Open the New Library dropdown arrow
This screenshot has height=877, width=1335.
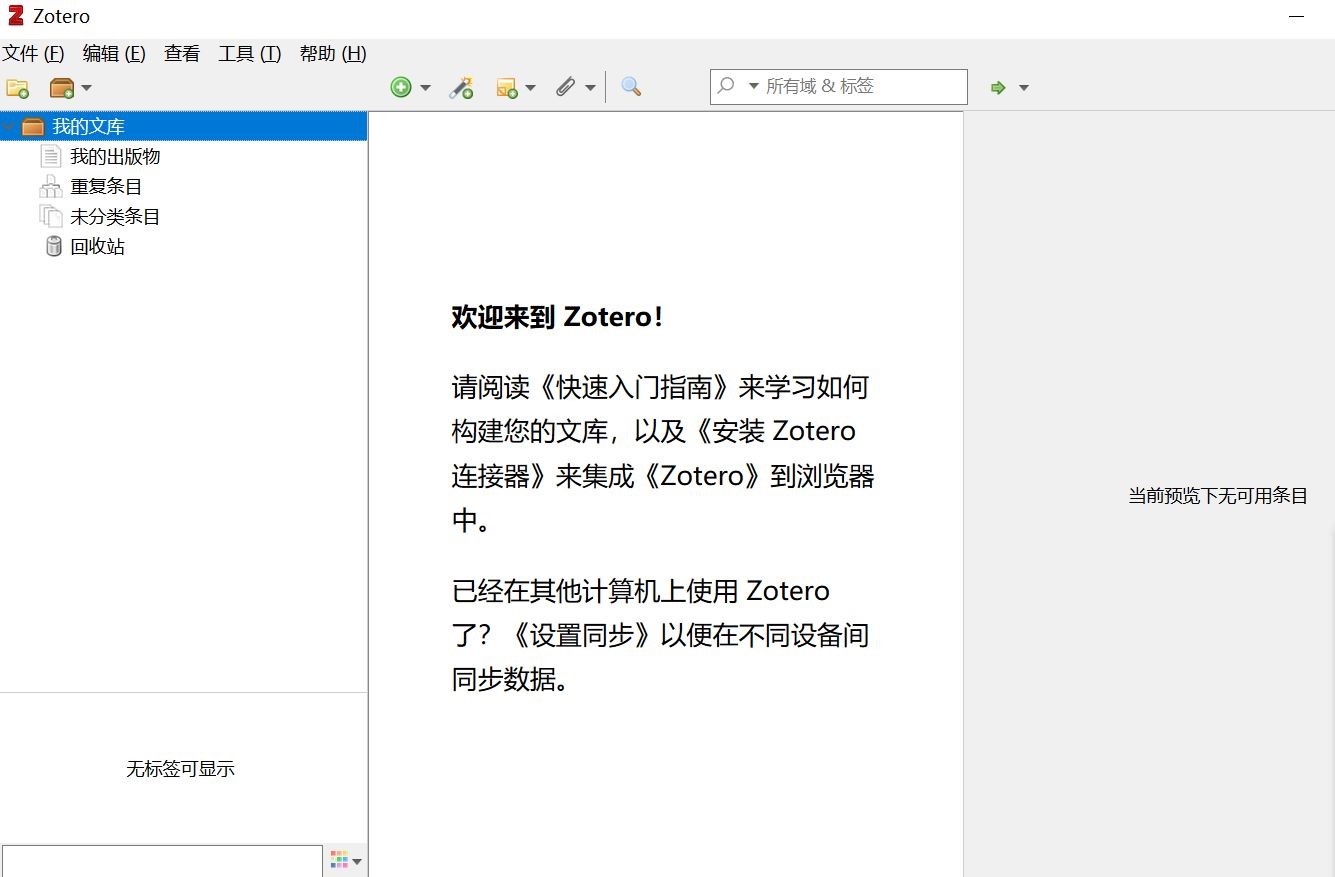point(86,88)
